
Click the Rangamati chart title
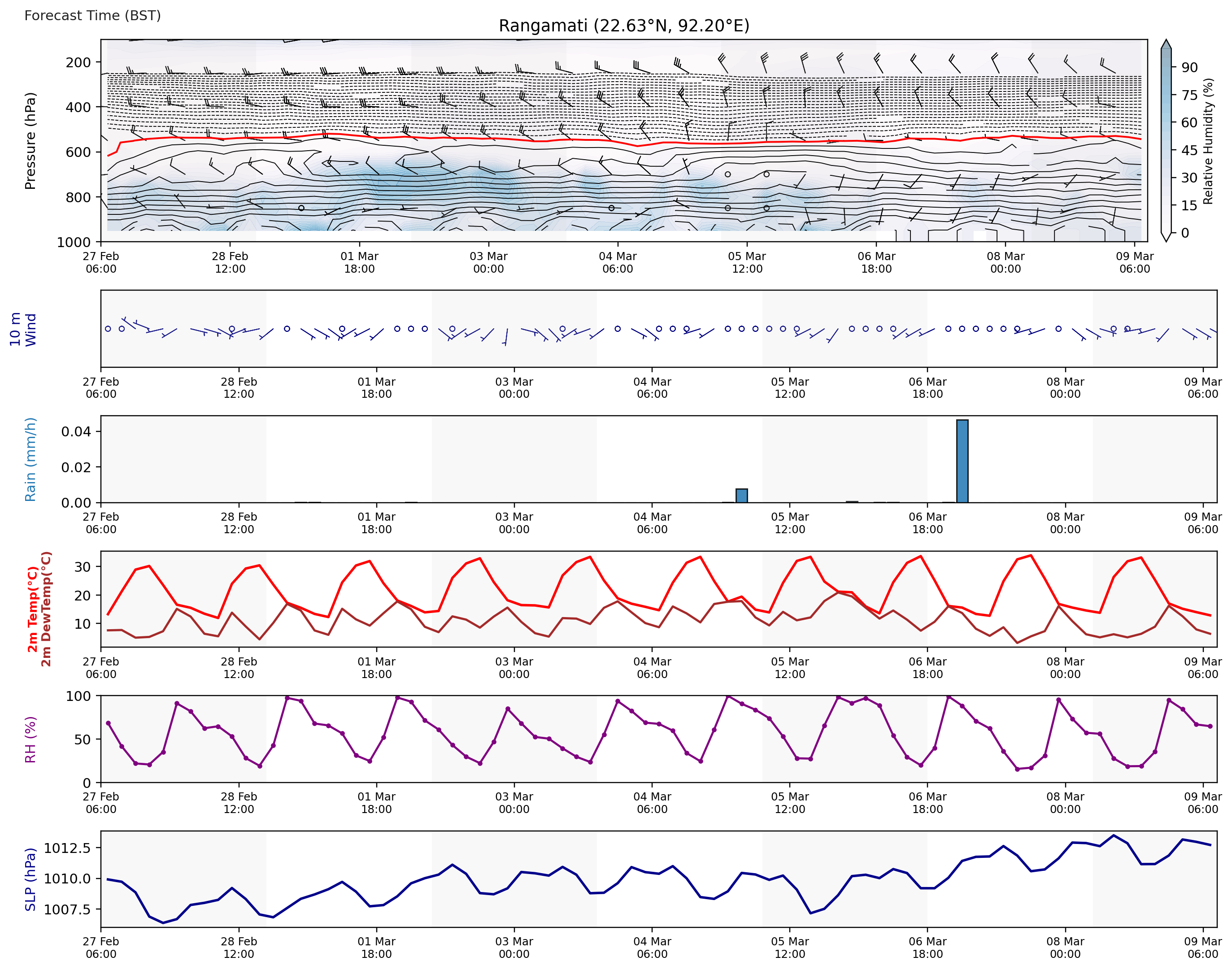coord(624,26)
